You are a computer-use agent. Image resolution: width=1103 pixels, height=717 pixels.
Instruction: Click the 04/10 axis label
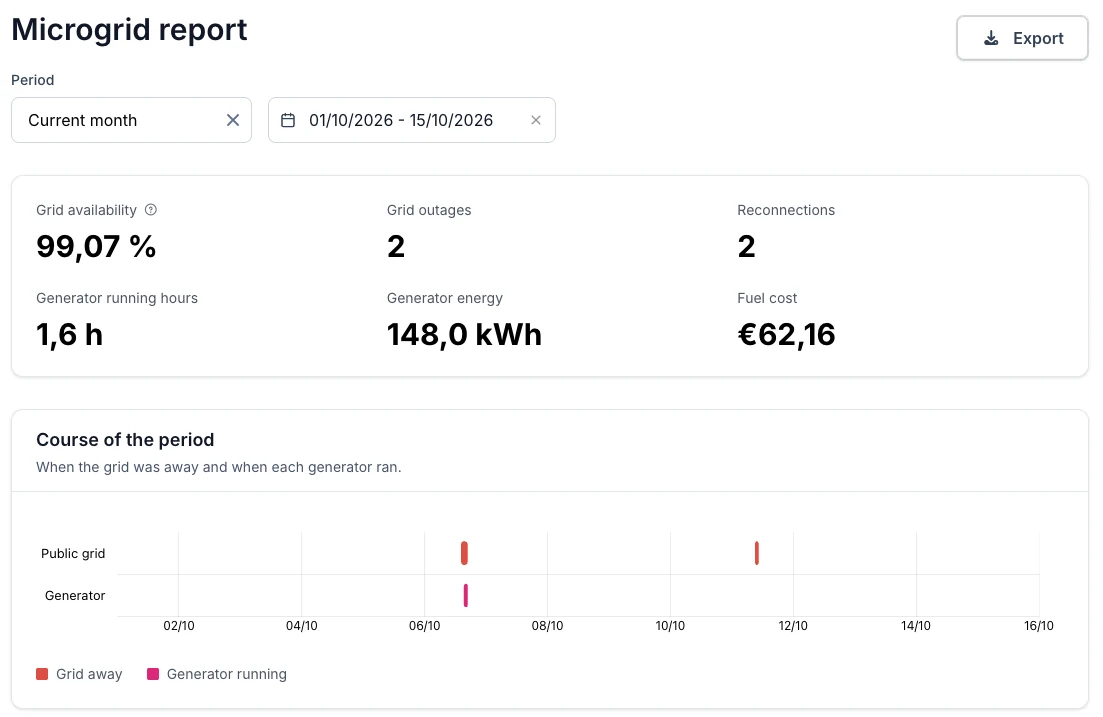click(302, 626)
